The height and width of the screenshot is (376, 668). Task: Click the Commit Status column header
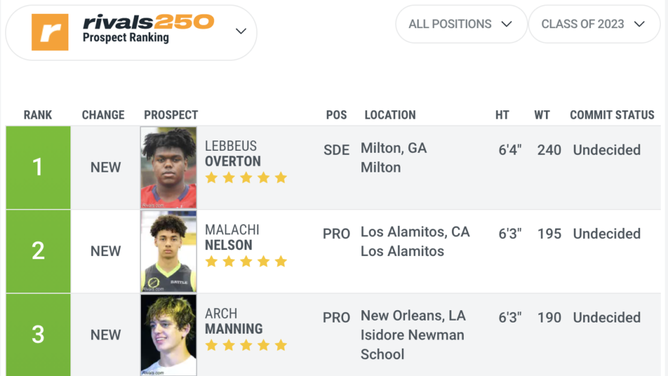pos(612,115)
